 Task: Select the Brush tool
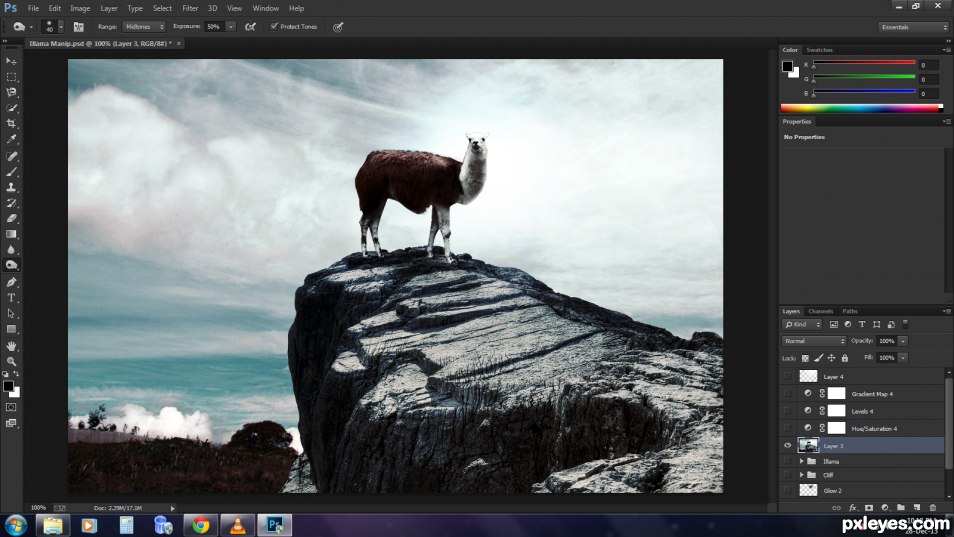[11, 172]
